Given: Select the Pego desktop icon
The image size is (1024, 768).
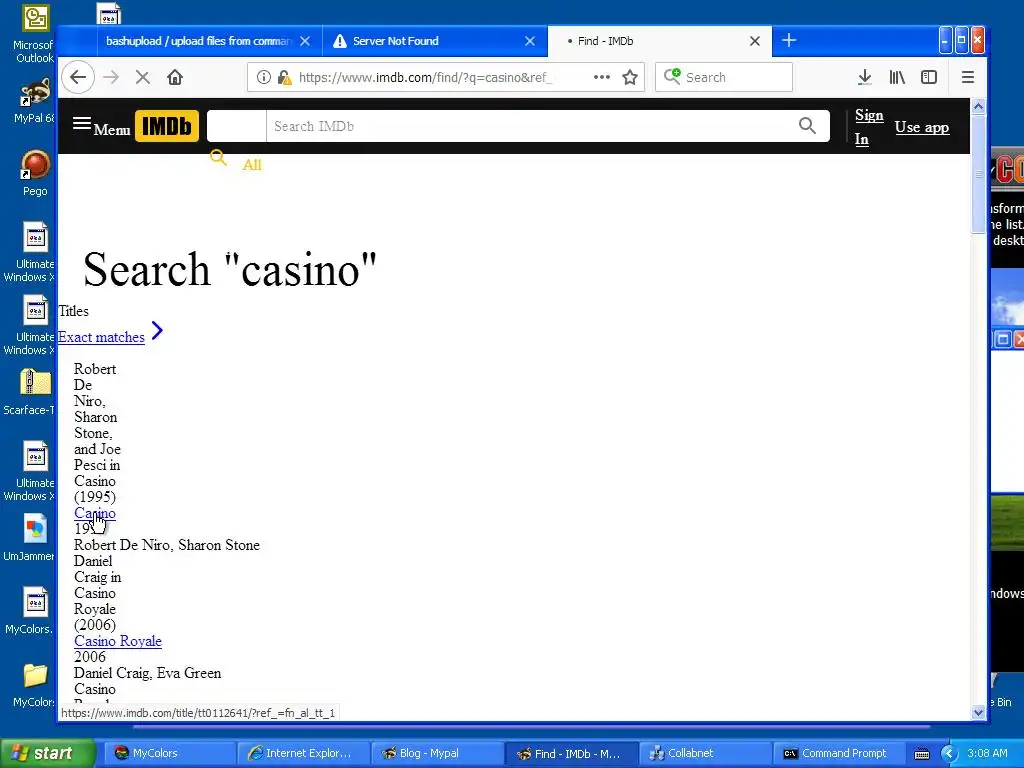Looking at the screenshot, I should [x=35, y=173].
